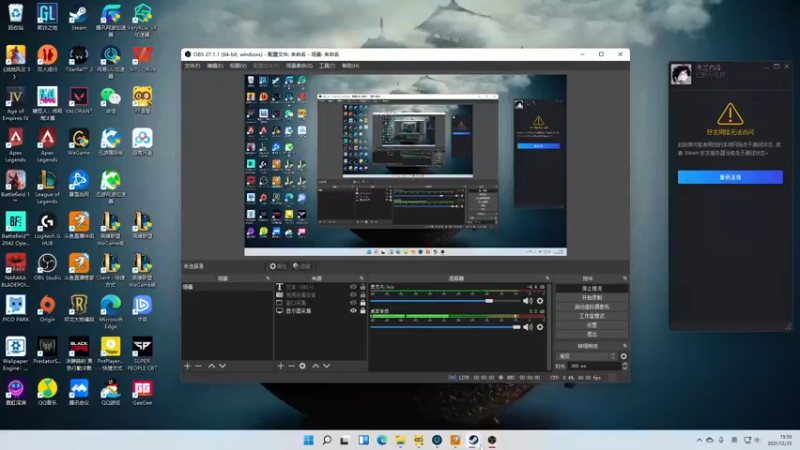The width and height of the screenshot is (800, 450).
Task: Add a new source with the Sources plus icon
Action: coord(280,366)
